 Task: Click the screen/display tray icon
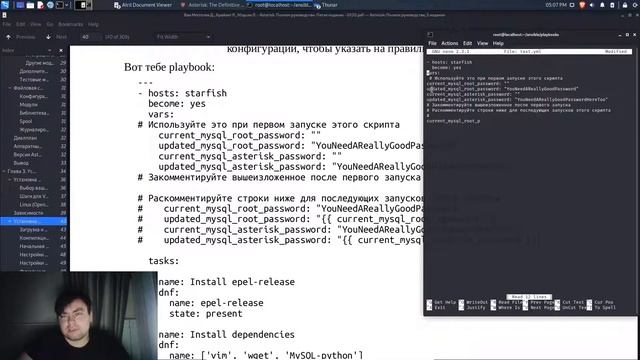tap(572, 5)
